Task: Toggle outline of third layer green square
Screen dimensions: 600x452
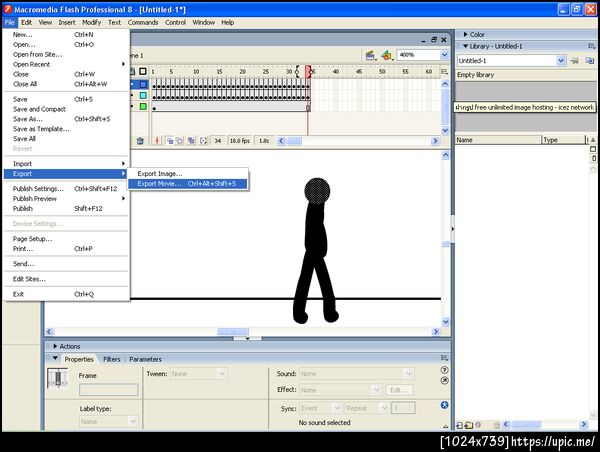Action: (x=143, y=106)
